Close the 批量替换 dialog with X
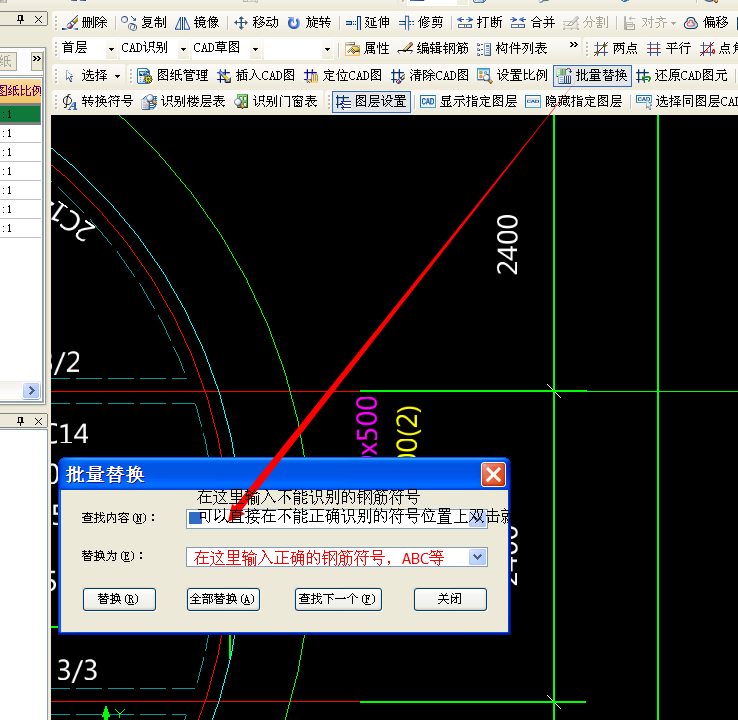This screenshot has width=738, height=720. [493, 474]
